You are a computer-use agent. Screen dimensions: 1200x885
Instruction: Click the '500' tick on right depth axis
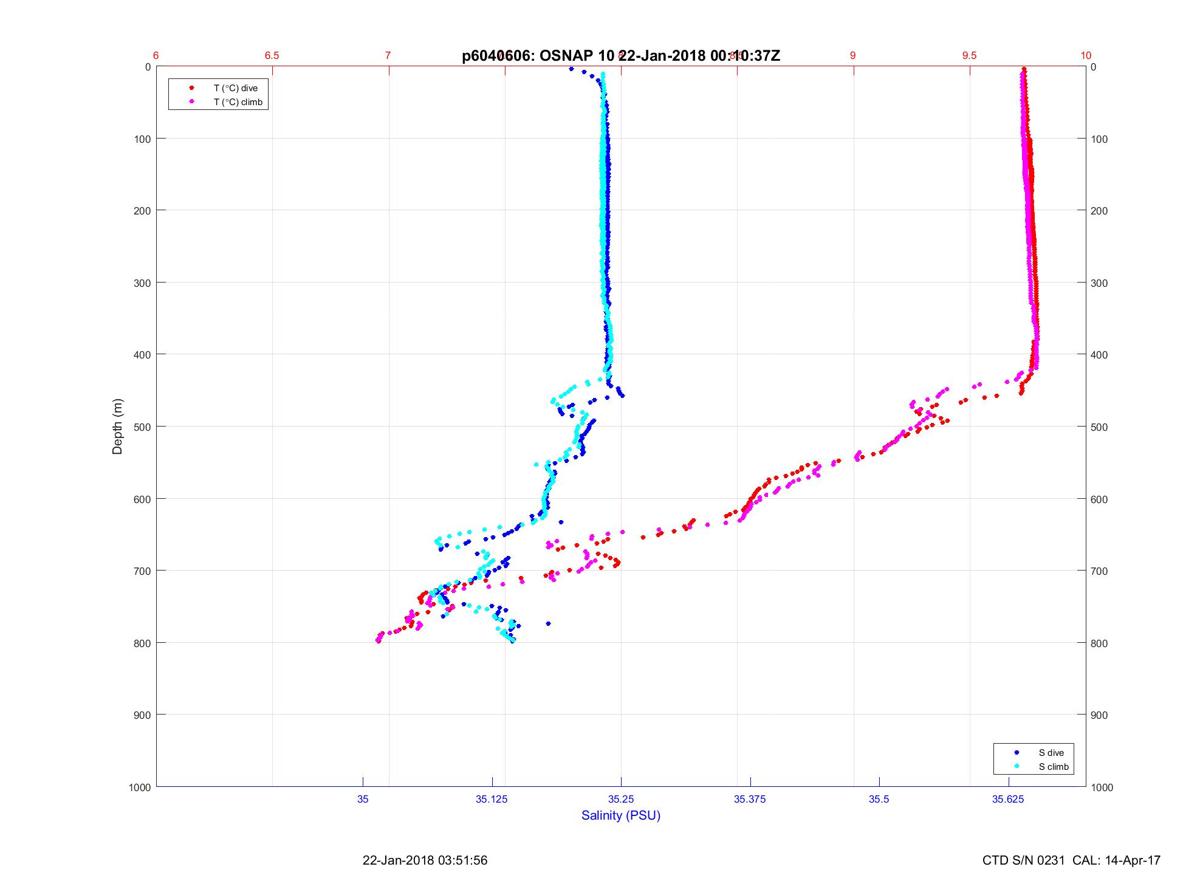coord(1101,427)
